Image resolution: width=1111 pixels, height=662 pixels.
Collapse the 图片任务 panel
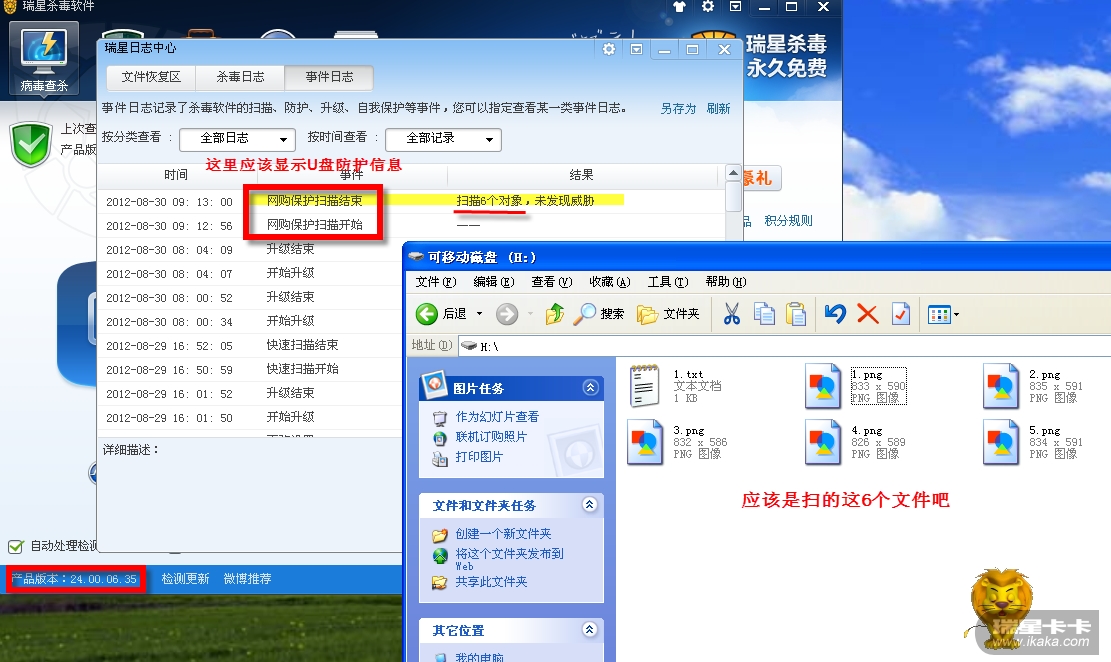[590, 387]
